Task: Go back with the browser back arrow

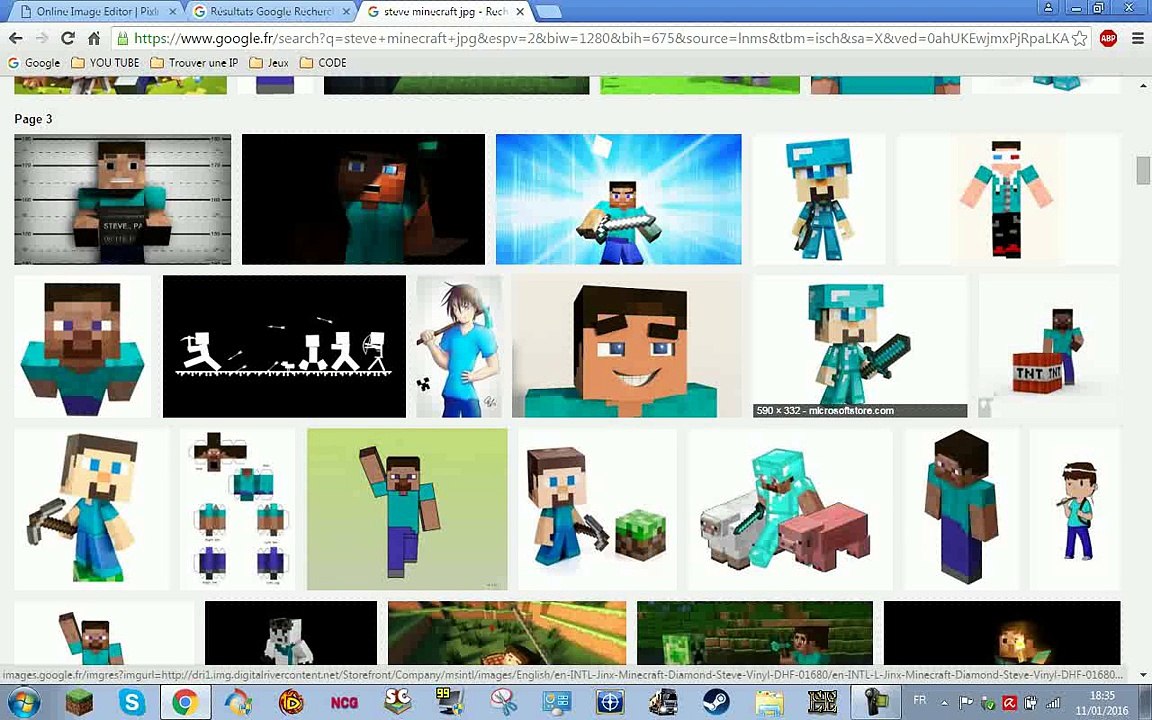Action: click(15, 38)
